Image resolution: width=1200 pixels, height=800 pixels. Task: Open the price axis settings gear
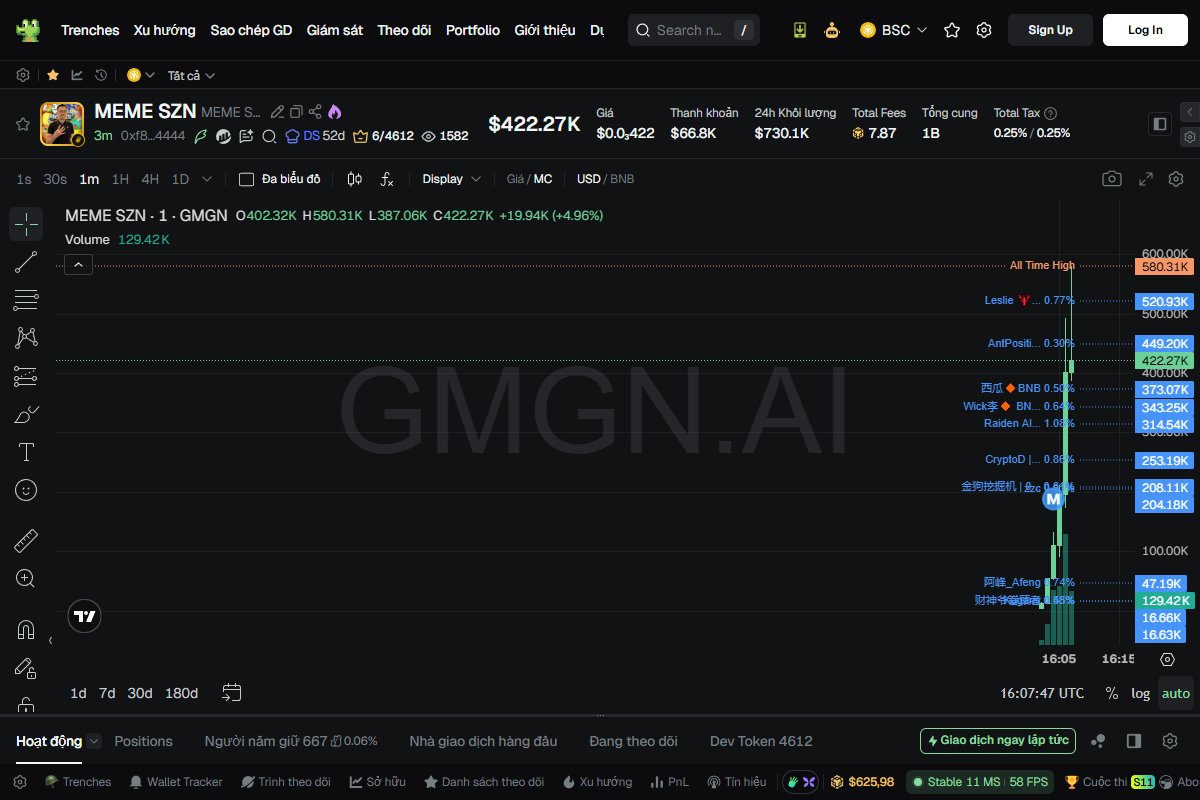coord(1167,659)
